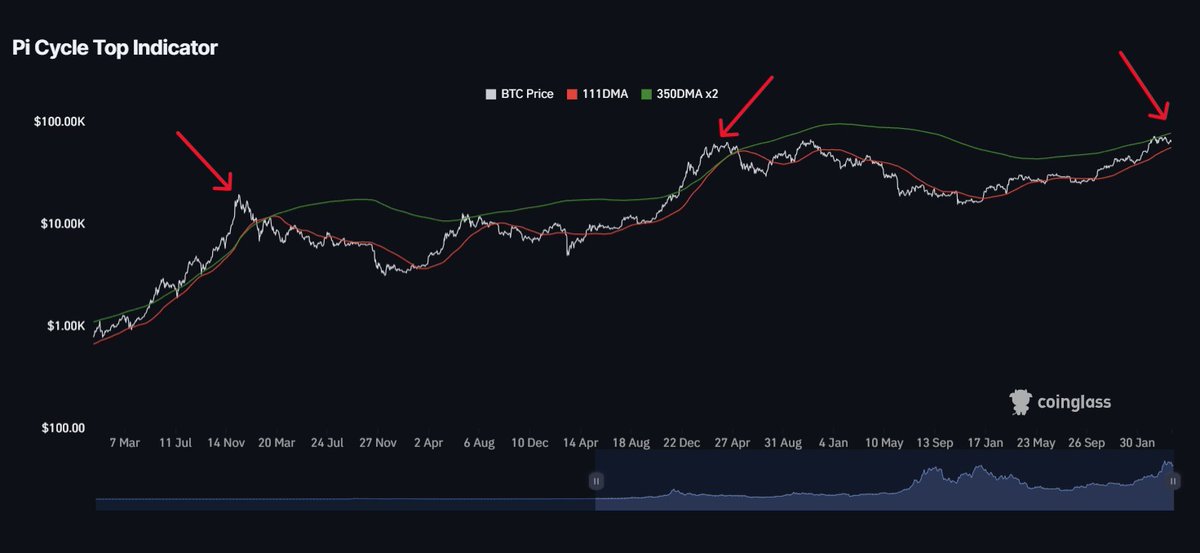Grab the right range slider handle

click(x=1173, y=481)
